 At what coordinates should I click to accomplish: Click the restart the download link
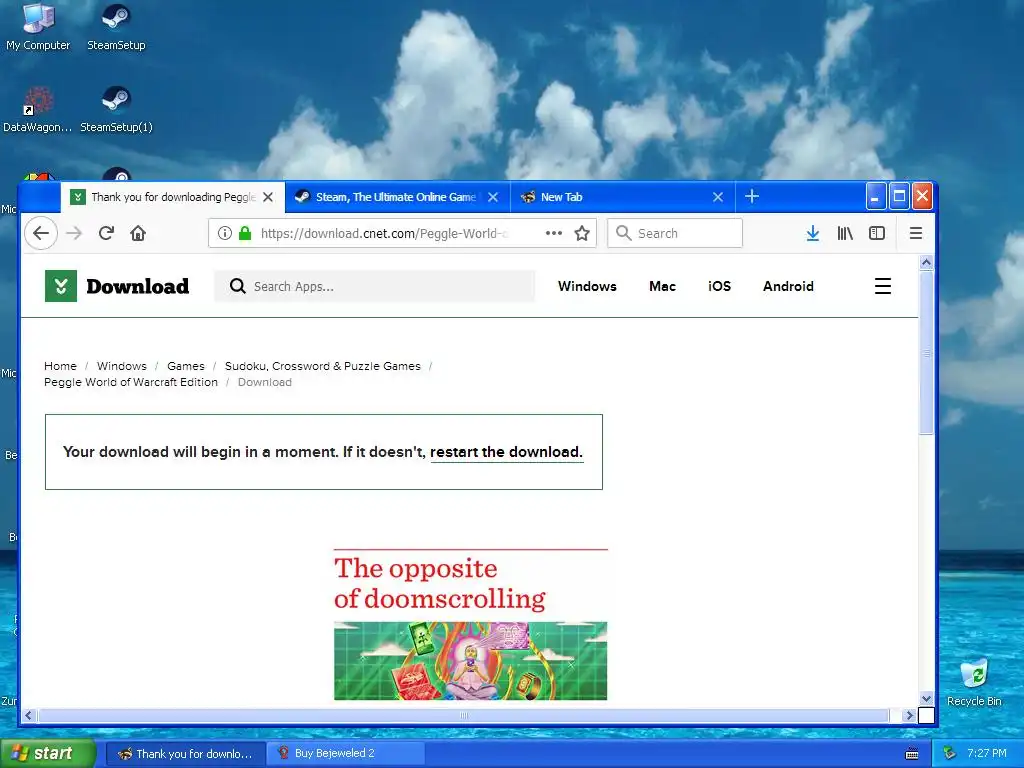(x=506, y=452)
